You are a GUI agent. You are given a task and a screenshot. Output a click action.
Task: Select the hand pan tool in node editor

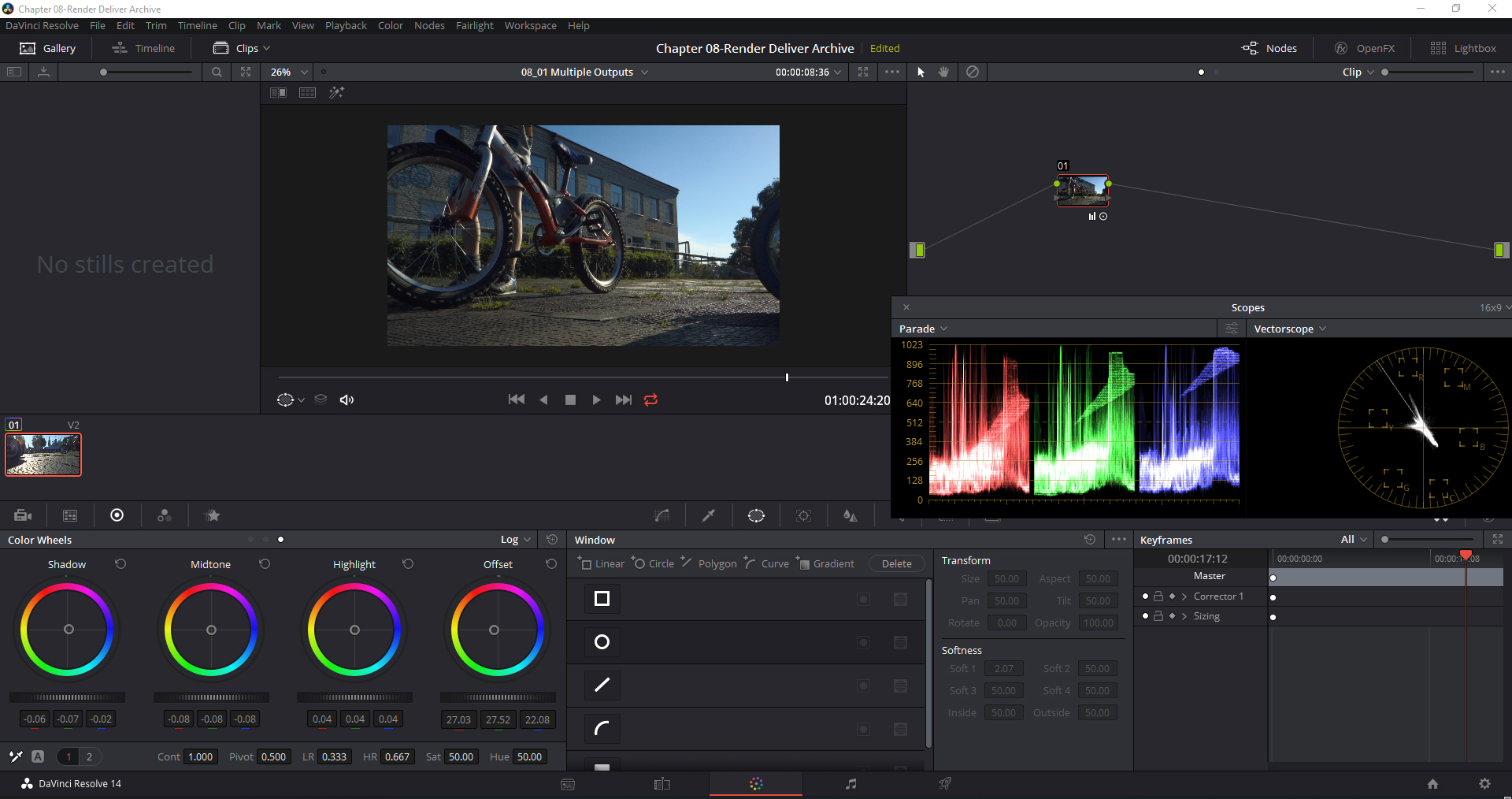tap(943, 72)
